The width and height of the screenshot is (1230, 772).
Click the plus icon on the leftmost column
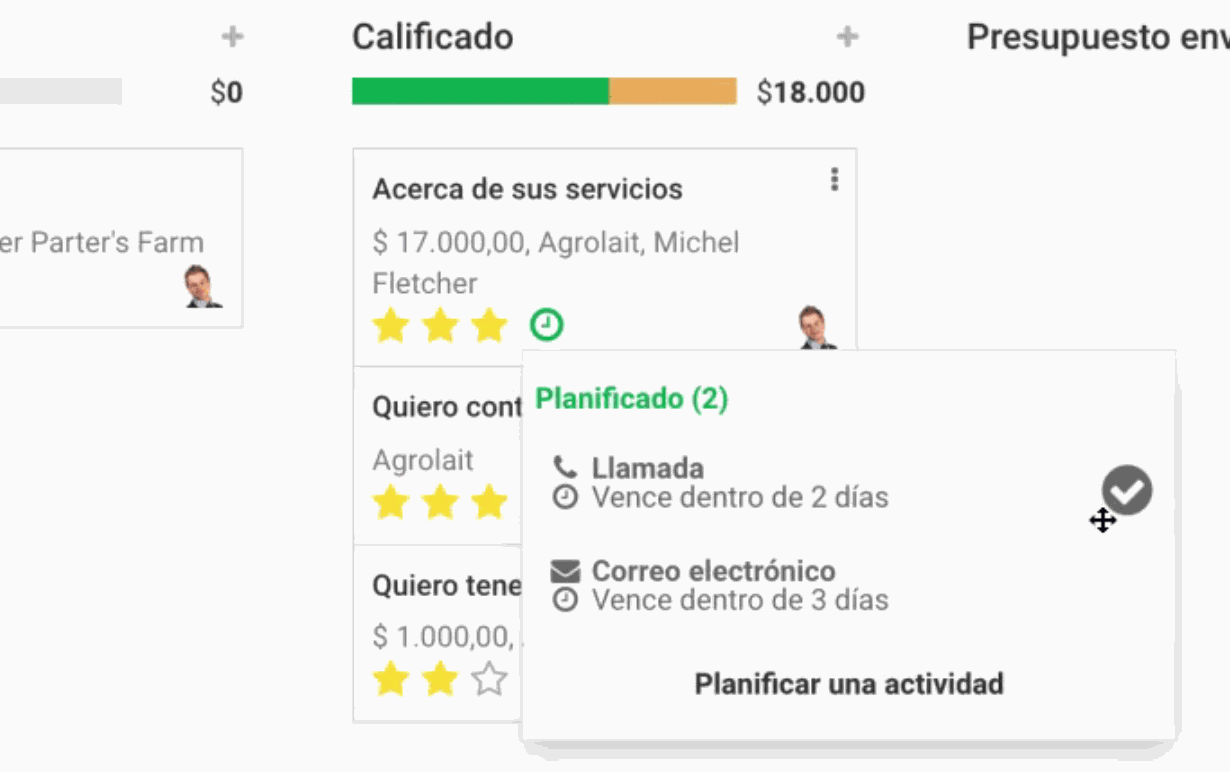[231, 36]
